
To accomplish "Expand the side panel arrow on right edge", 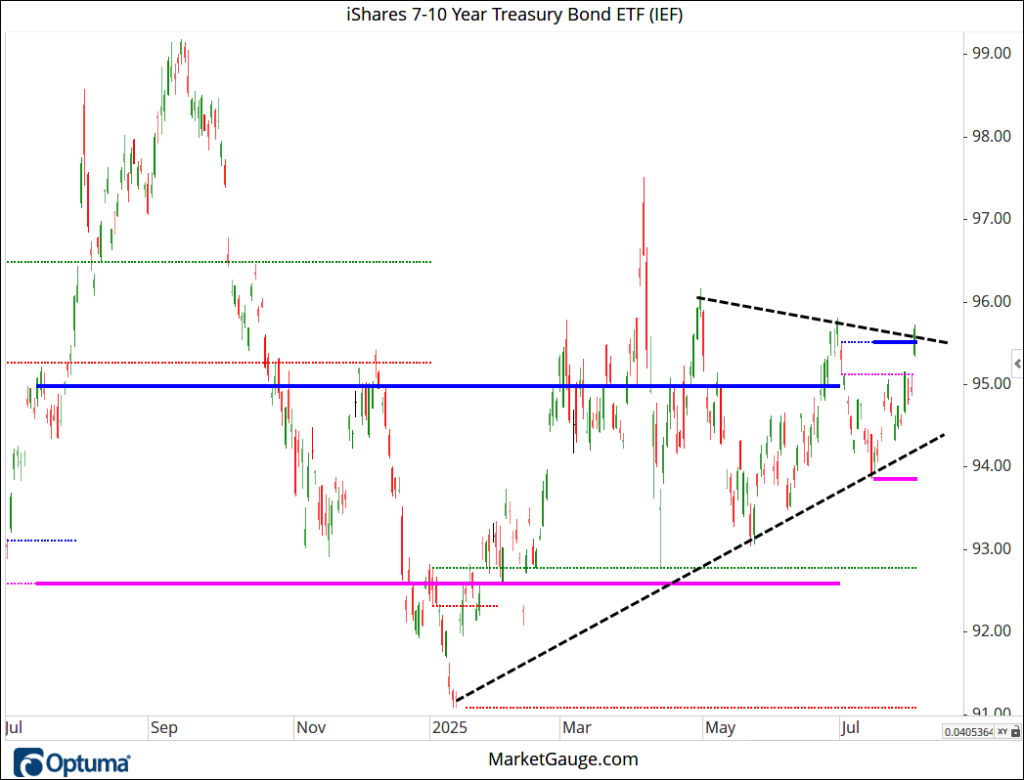I will pyautogui.click(x=1016, y=362).
